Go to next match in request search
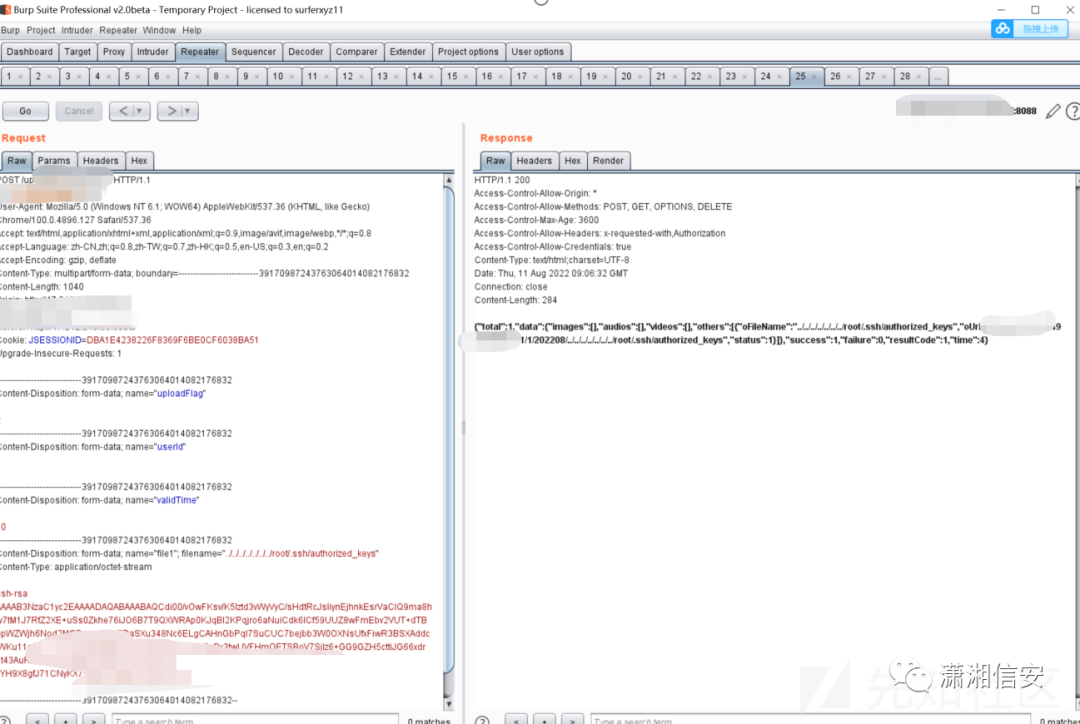This screenshot has height=724, width=1080. pos(94,720)
